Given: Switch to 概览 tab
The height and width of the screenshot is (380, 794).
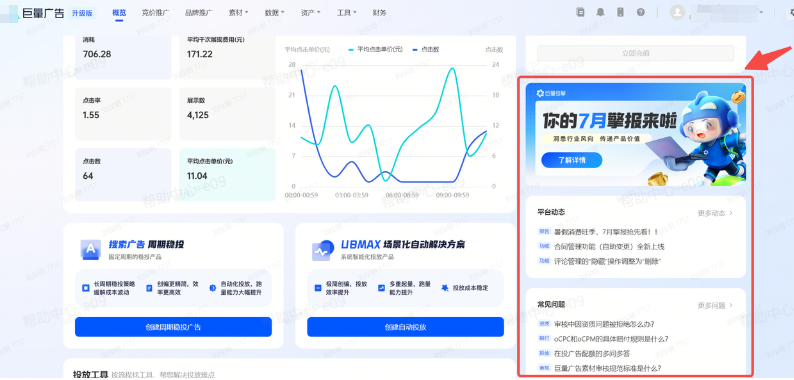Looking at the screenshot, I should tap(119, 13).
